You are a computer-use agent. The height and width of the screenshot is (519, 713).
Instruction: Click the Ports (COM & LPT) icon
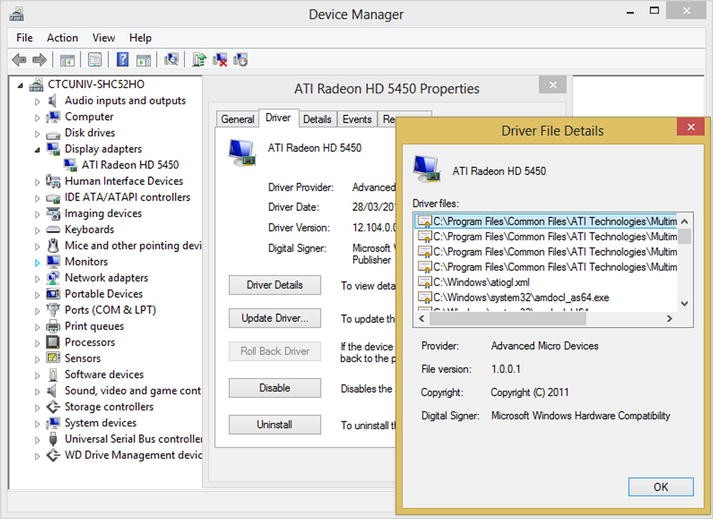pos(53,310)
